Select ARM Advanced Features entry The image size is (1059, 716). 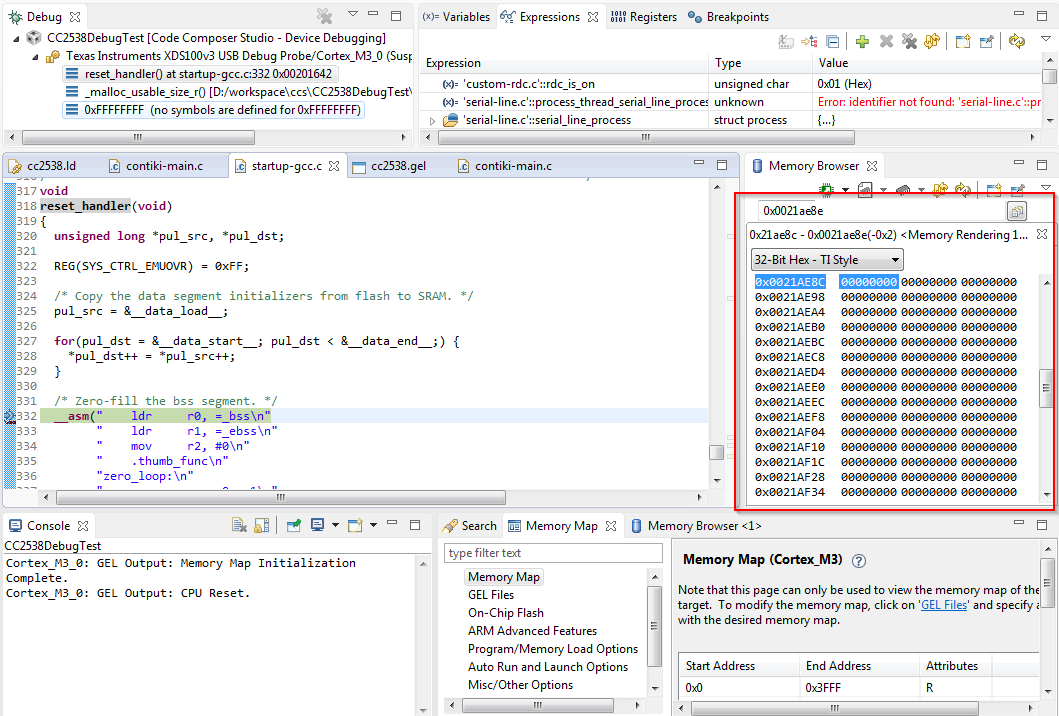click(532, 631)
